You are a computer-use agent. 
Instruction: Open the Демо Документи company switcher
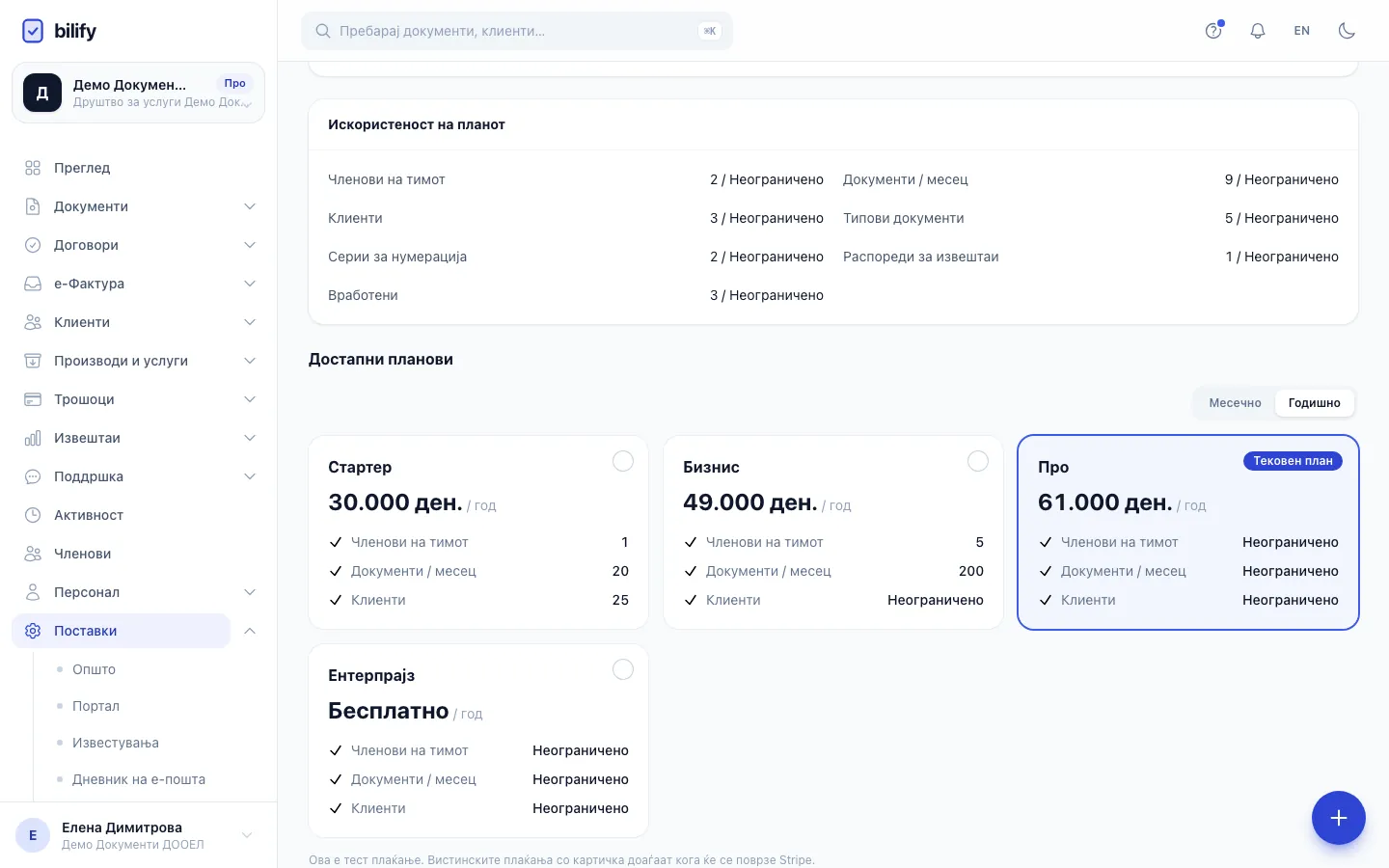click(138, 93)
